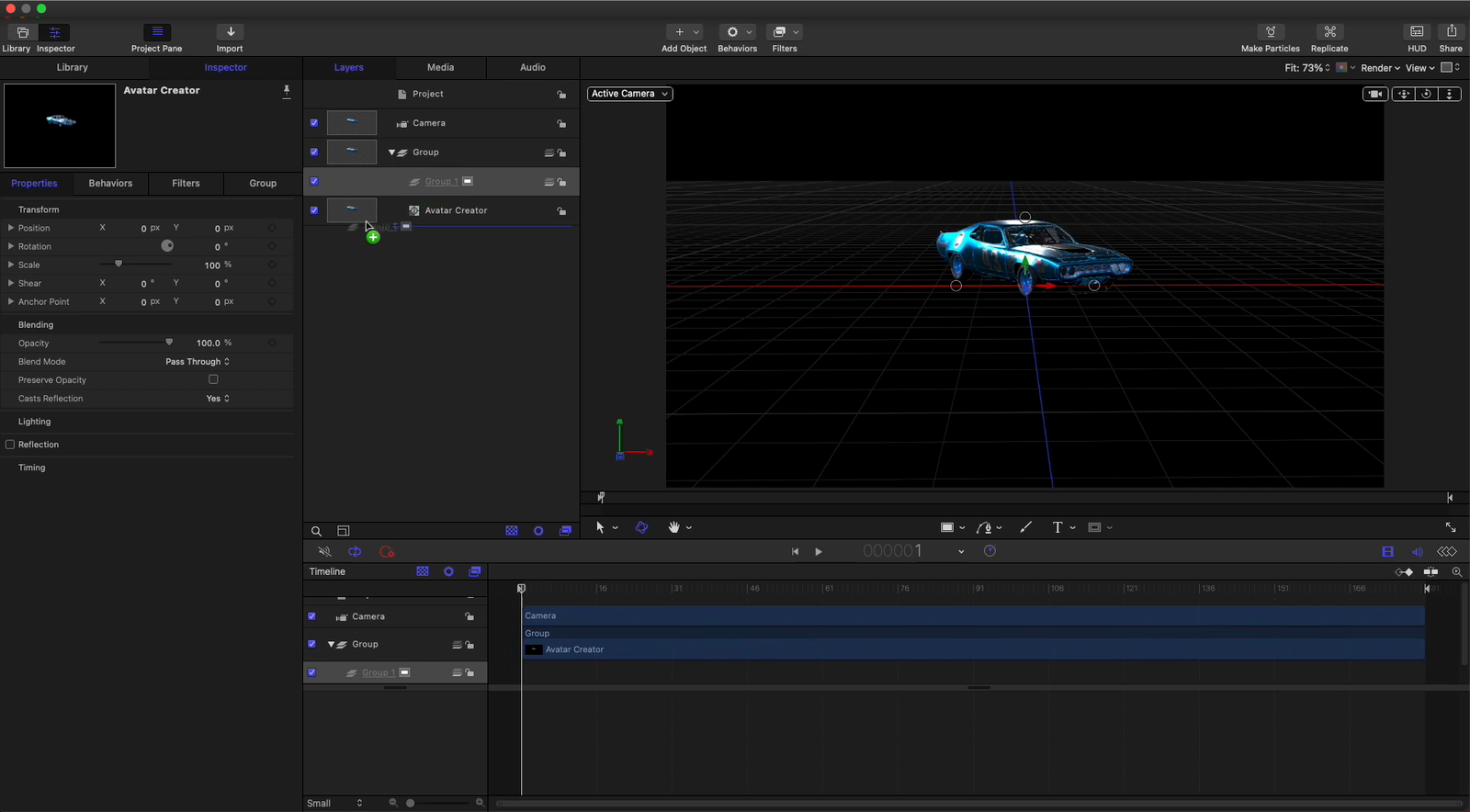
Task: Select the rectangle shape tool
Action: point(947,527)
